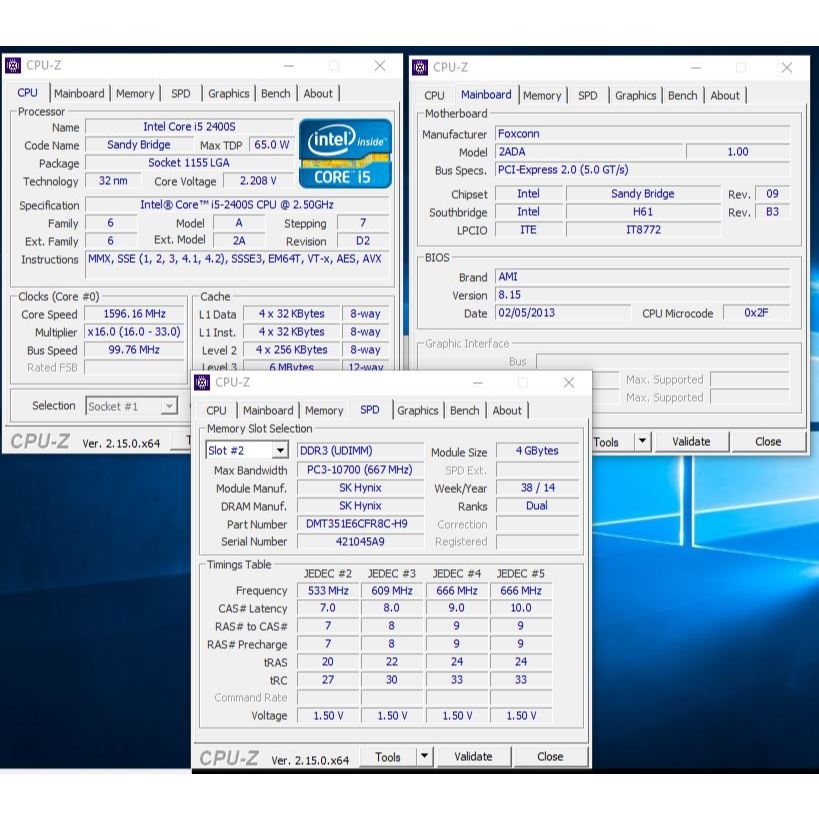Open Bench tab in the SPD window
Image resolution: width=819 pixels, height=819 pixels.
click(464, 411)
